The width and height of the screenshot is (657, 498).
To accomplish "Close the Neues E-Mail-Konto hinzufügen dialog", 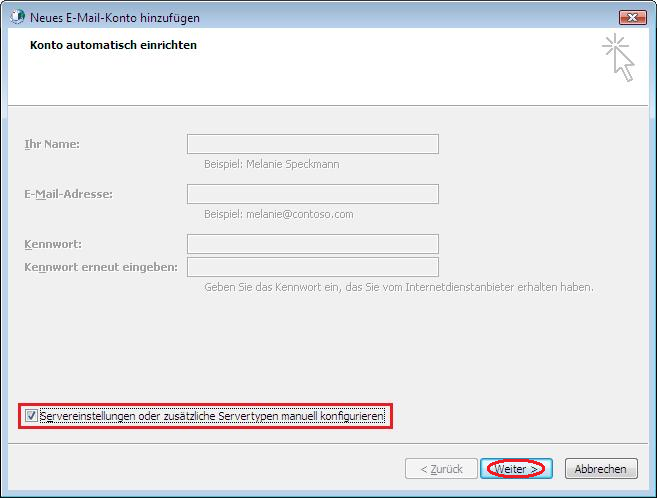I will coord(631,17).
